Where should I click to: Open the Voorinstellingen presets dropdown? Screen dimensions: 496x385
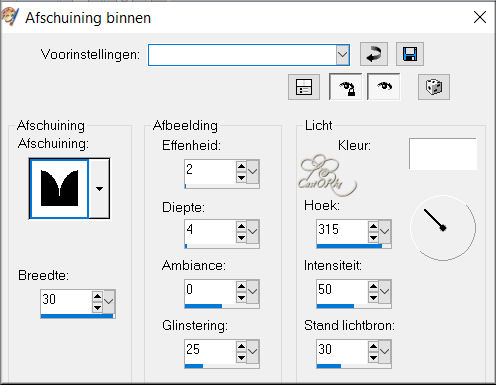[x=342, y=55]
